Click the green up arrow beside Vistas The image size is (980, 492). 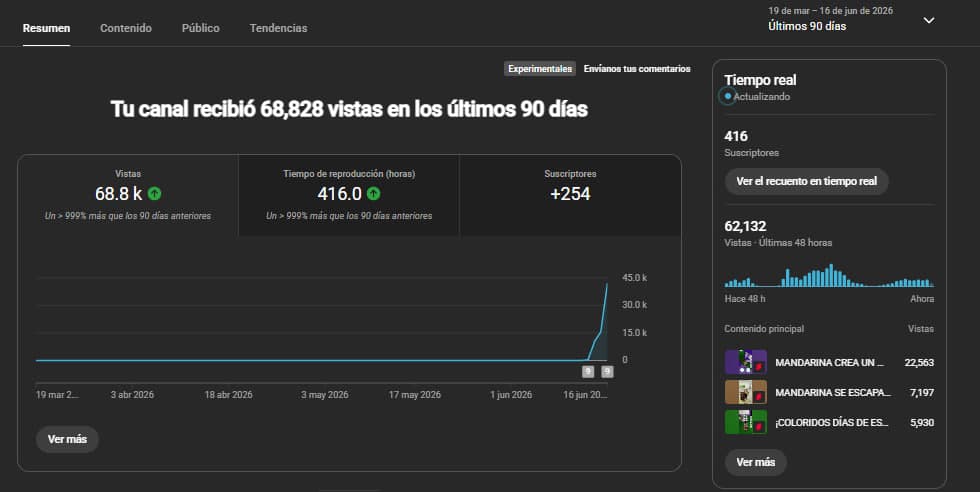154,194
